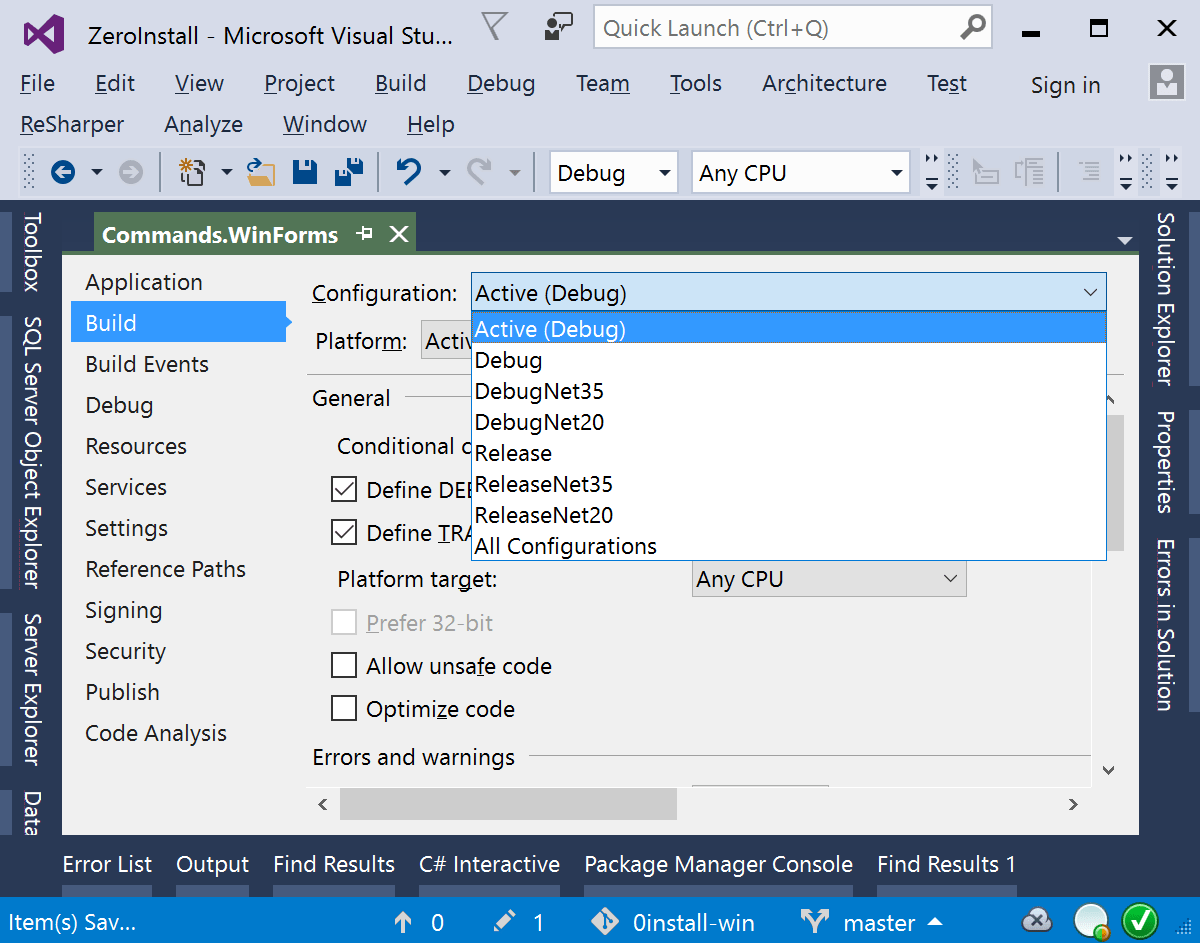This screenshot has width=1200, height=943.
Task: Click the New Project toolbar icon
Action: tap(191, 173)
